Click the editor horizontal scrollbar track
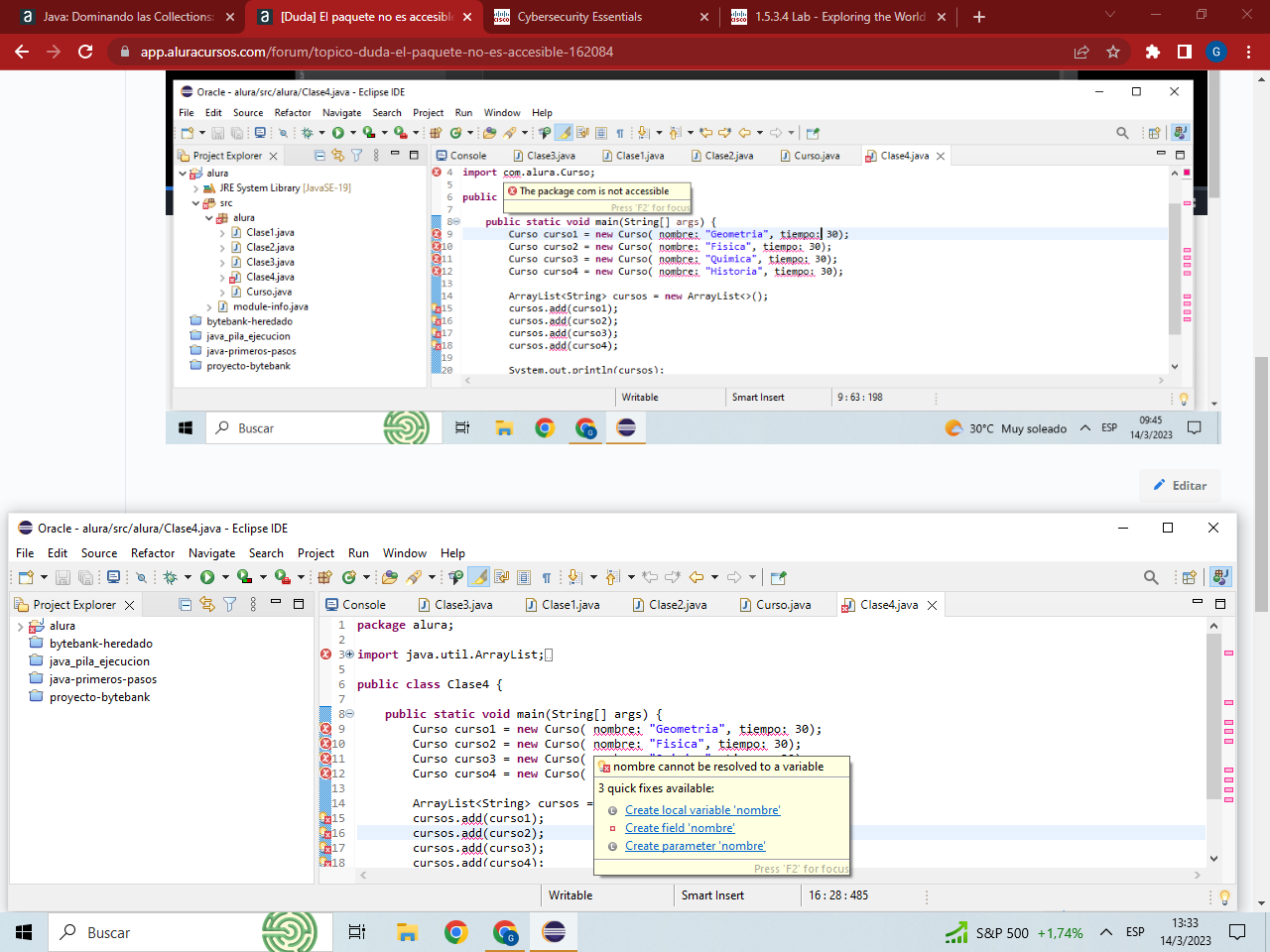 tap(779, 875)
